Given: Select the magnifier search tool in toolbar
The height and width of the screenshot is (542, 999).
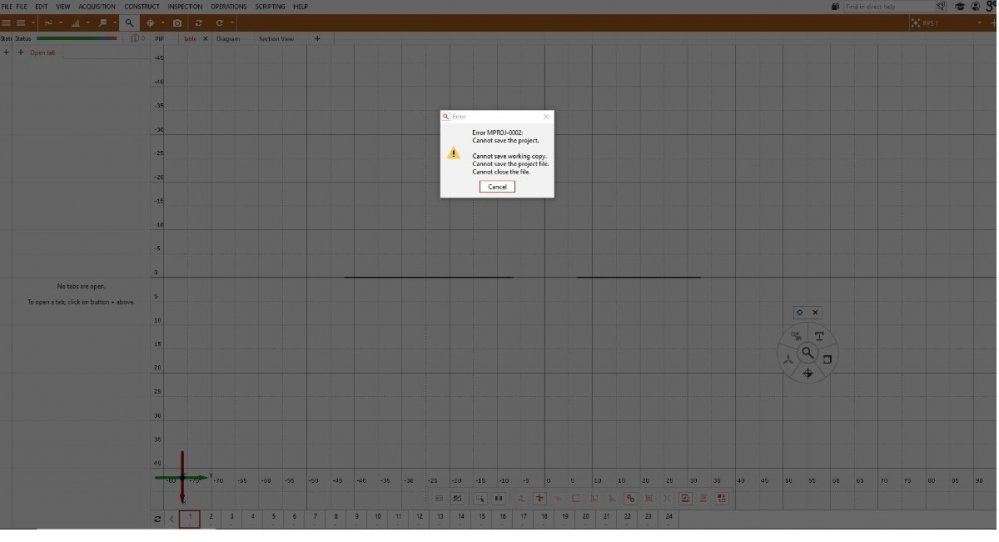Looking at the screenshot, I should pos(129,23).
